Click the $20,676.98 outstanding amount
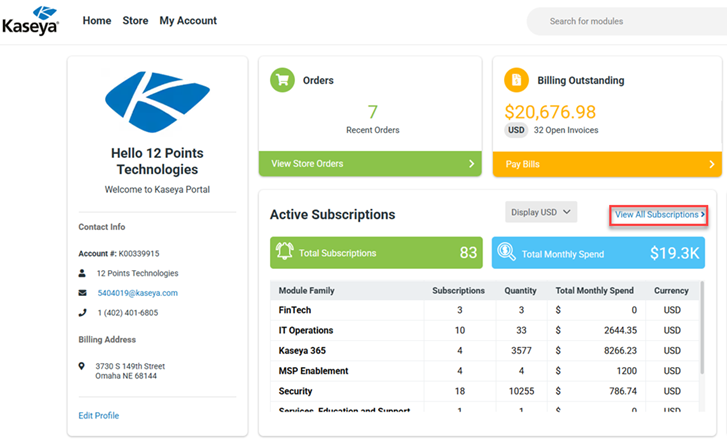727x440 pixels. tap(550, 112)
